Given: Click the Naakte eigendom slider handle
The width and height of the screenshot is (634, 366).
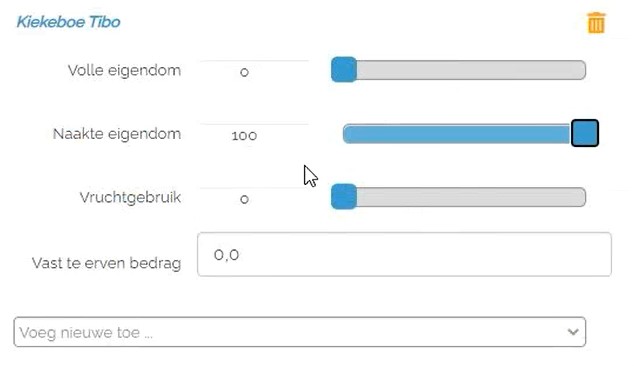Looking at the screenshot, I should [x=585, y=133].
